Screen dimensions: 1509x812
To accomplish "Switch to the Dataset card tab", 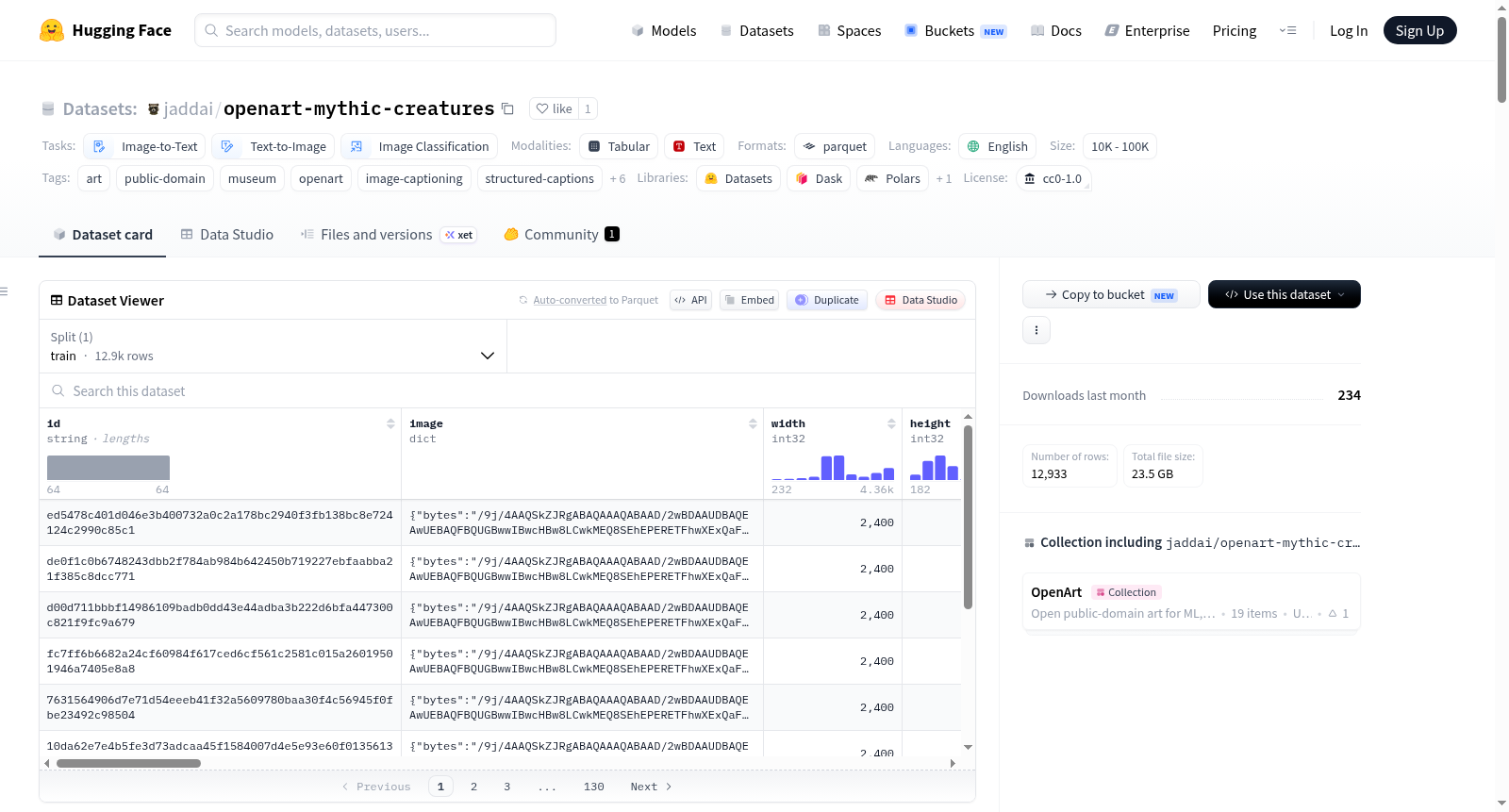I will pos(103,235).
